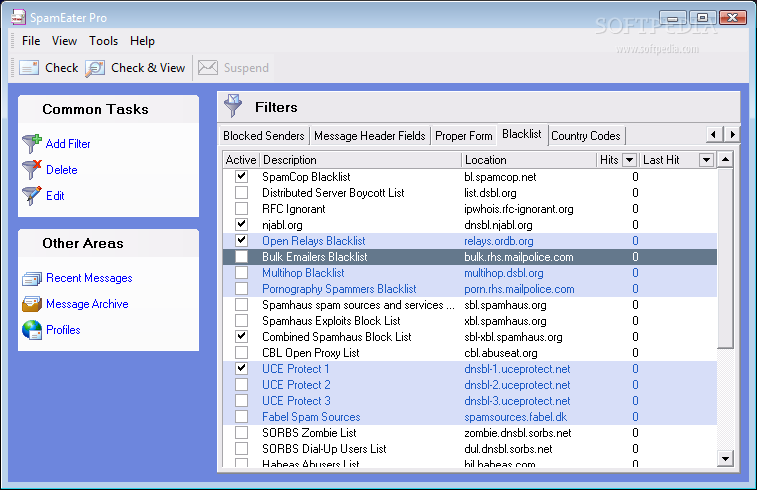Click the Check envelope toolbar icon

[x=29, y=68]
